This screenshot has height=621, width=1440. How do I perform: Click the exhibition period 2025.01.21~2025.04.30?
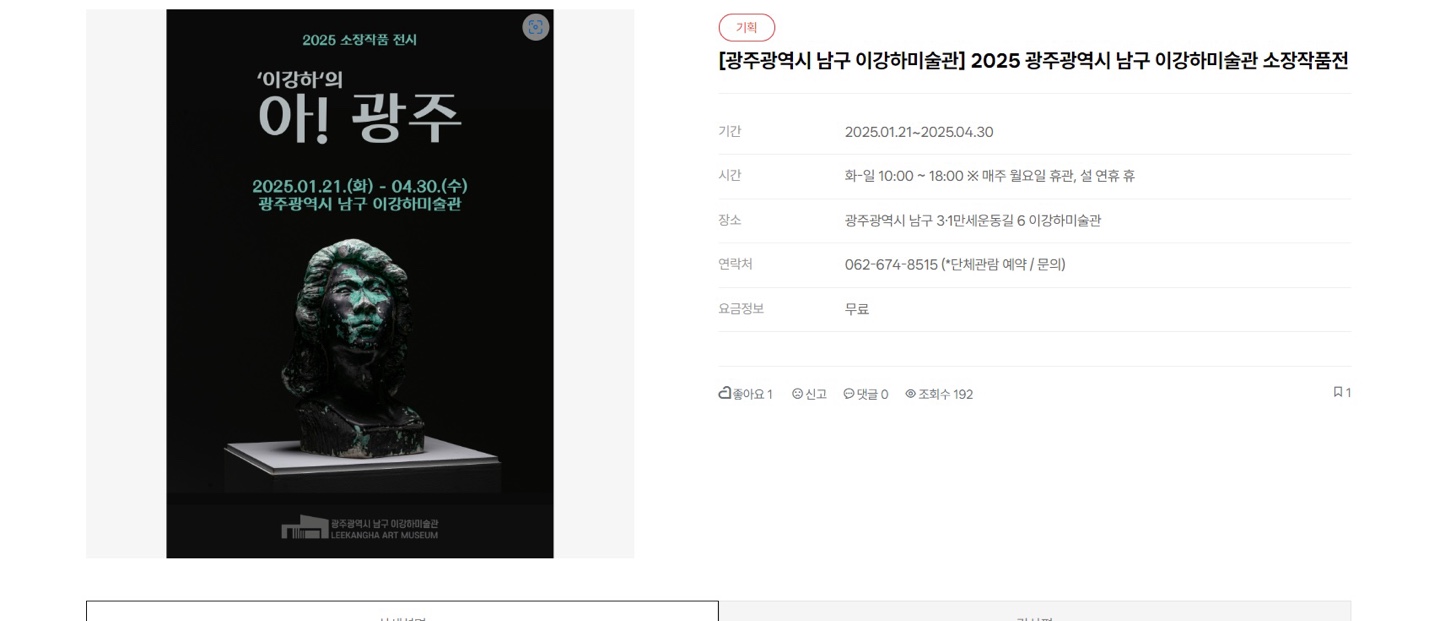919,132
